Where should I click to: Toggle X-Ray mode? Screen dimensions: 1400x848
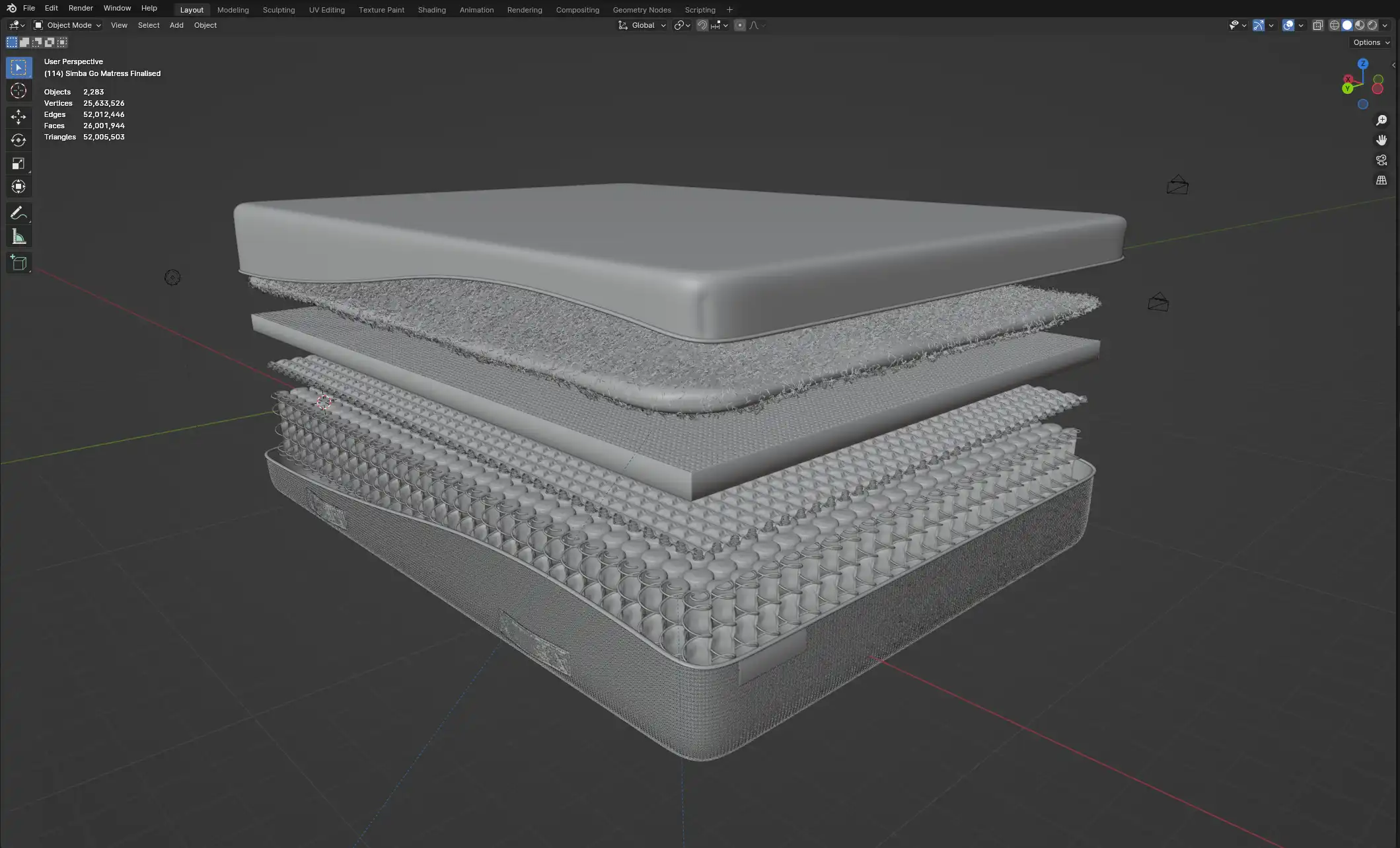pos(1318,25)
